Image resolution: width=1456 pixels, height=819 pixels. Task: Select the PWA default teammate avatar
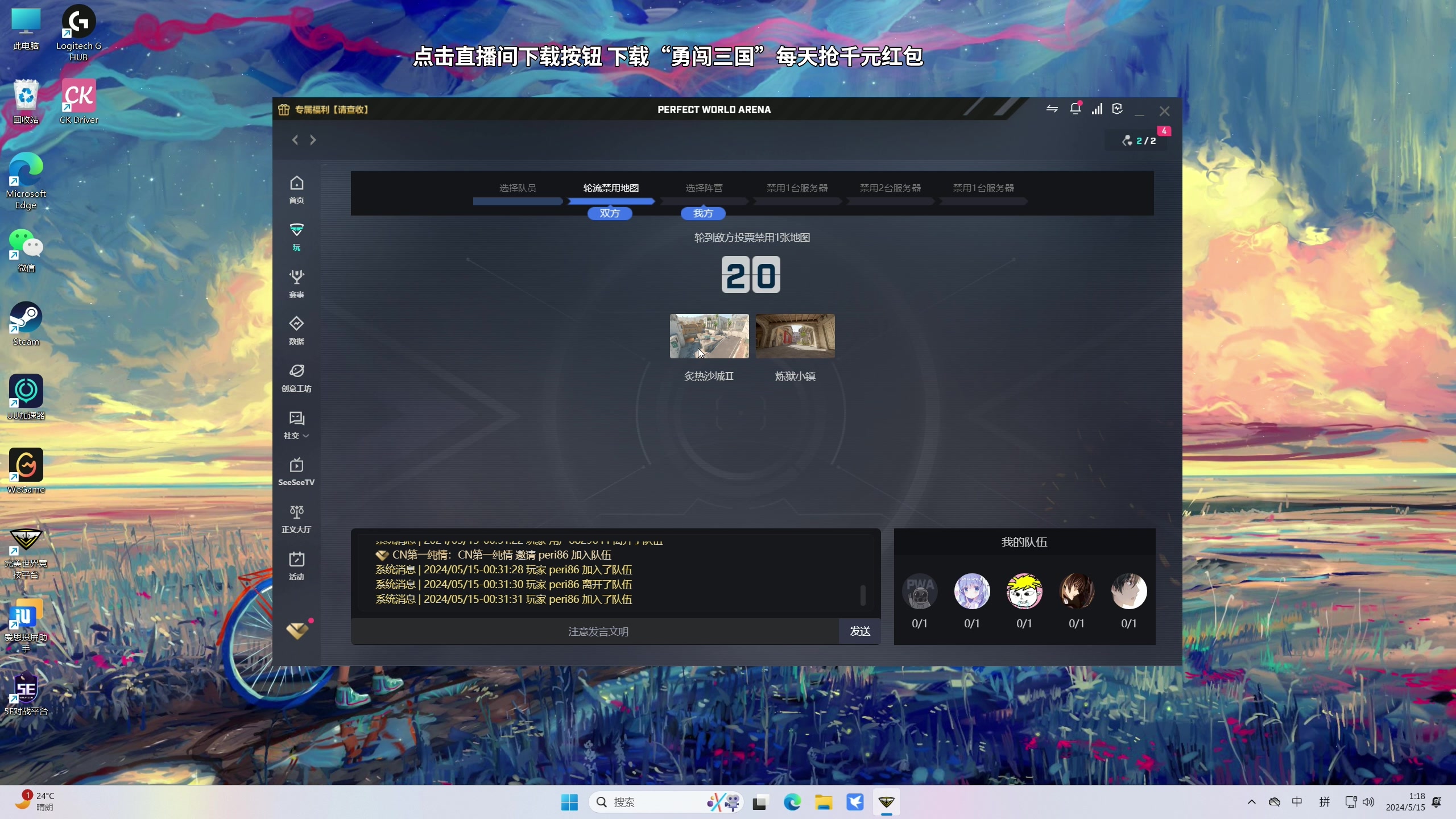tap(920, 591)
